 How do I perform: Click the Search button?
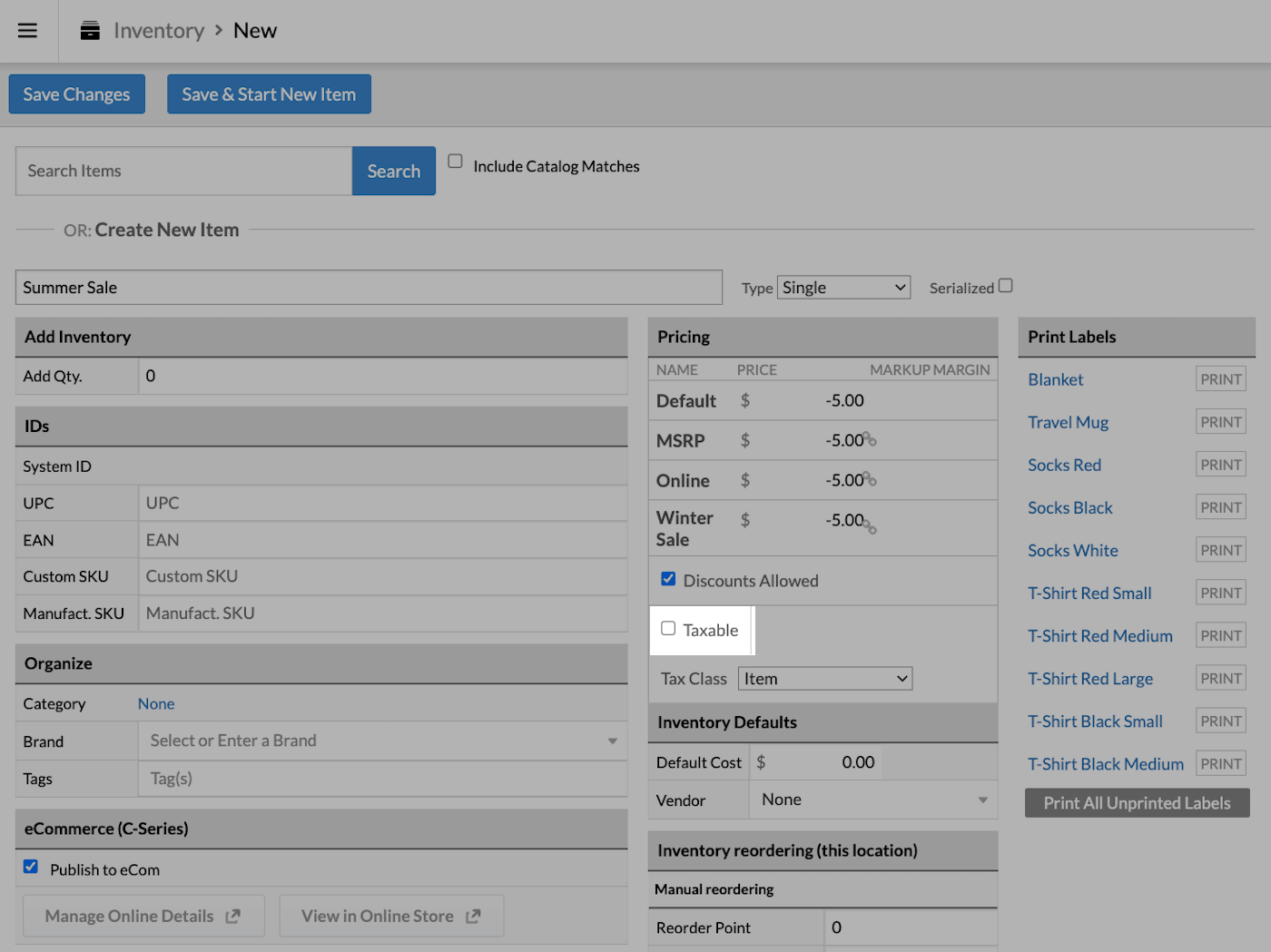pos(394,172)
